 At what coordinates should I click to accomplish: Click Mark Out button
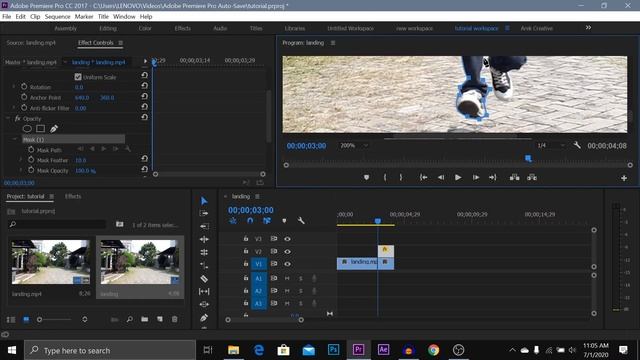coord(401,177)
